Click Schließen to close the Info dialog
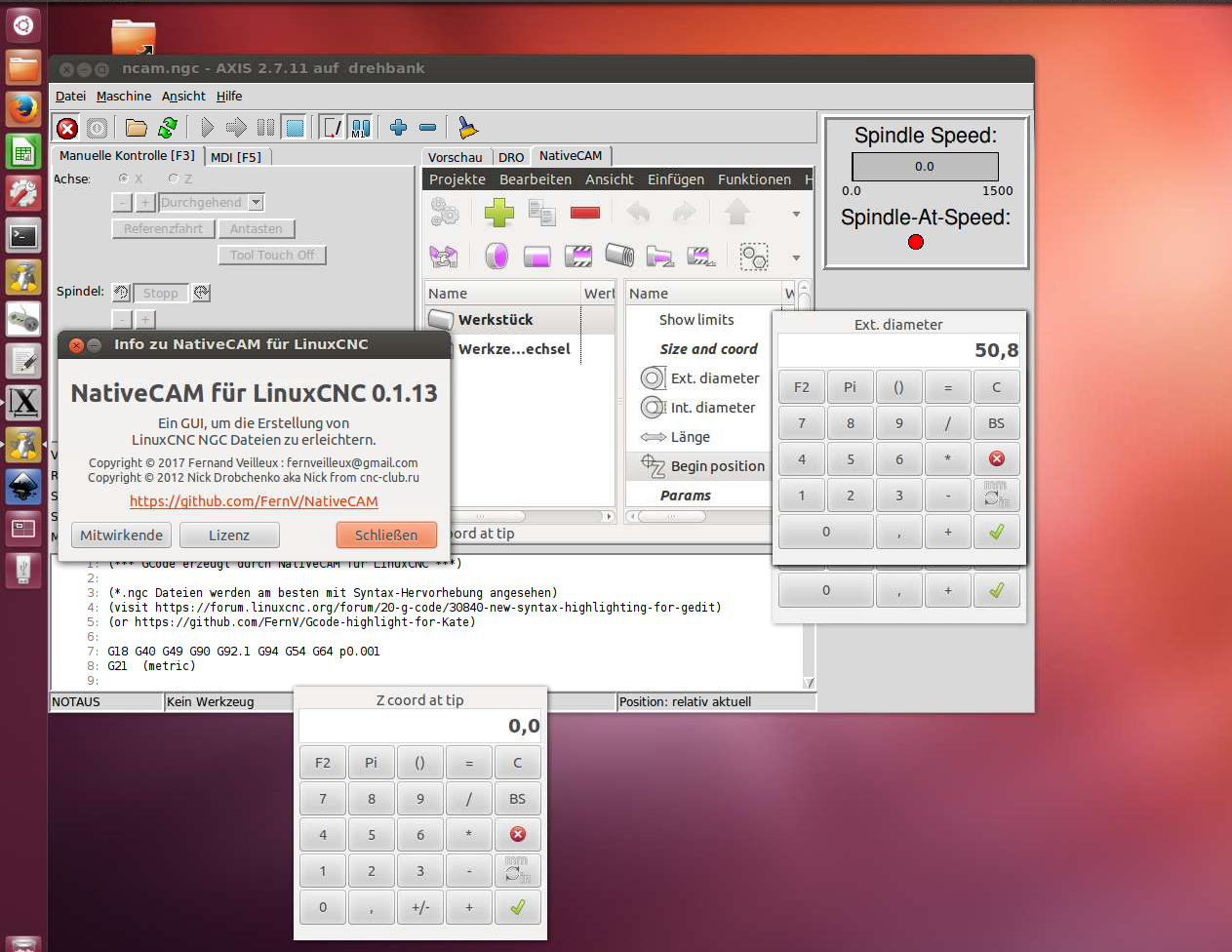 [x=386, y=535]
